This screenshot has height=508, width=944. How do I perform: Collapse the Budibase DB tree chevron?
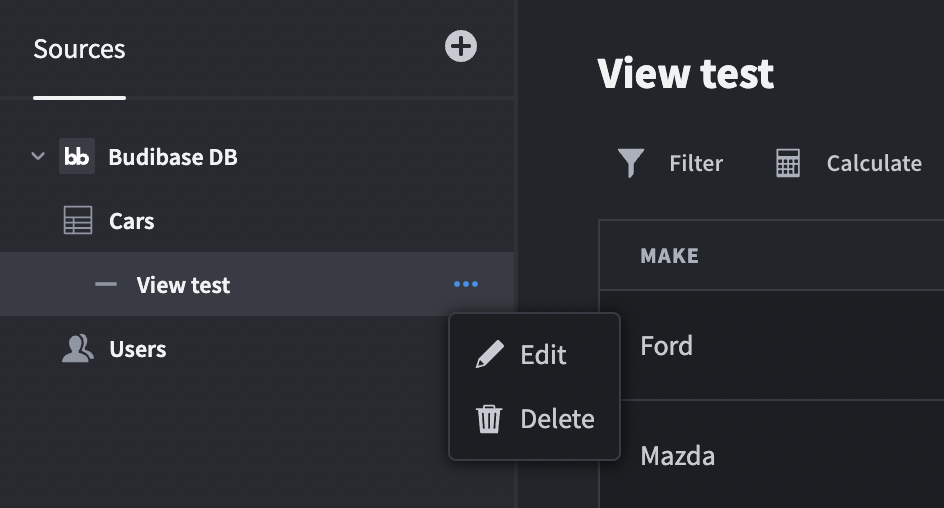(x=38, y=157)
